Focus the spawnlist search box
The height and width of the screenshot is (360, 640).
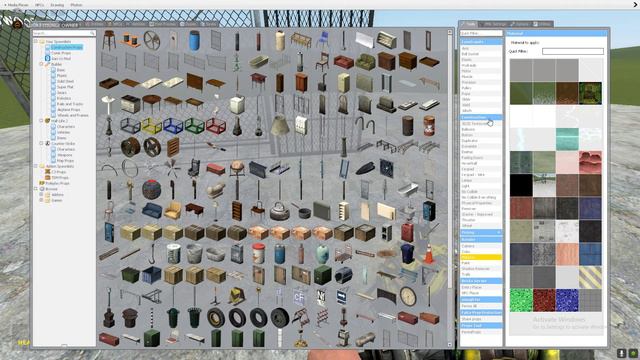(64, 33)
